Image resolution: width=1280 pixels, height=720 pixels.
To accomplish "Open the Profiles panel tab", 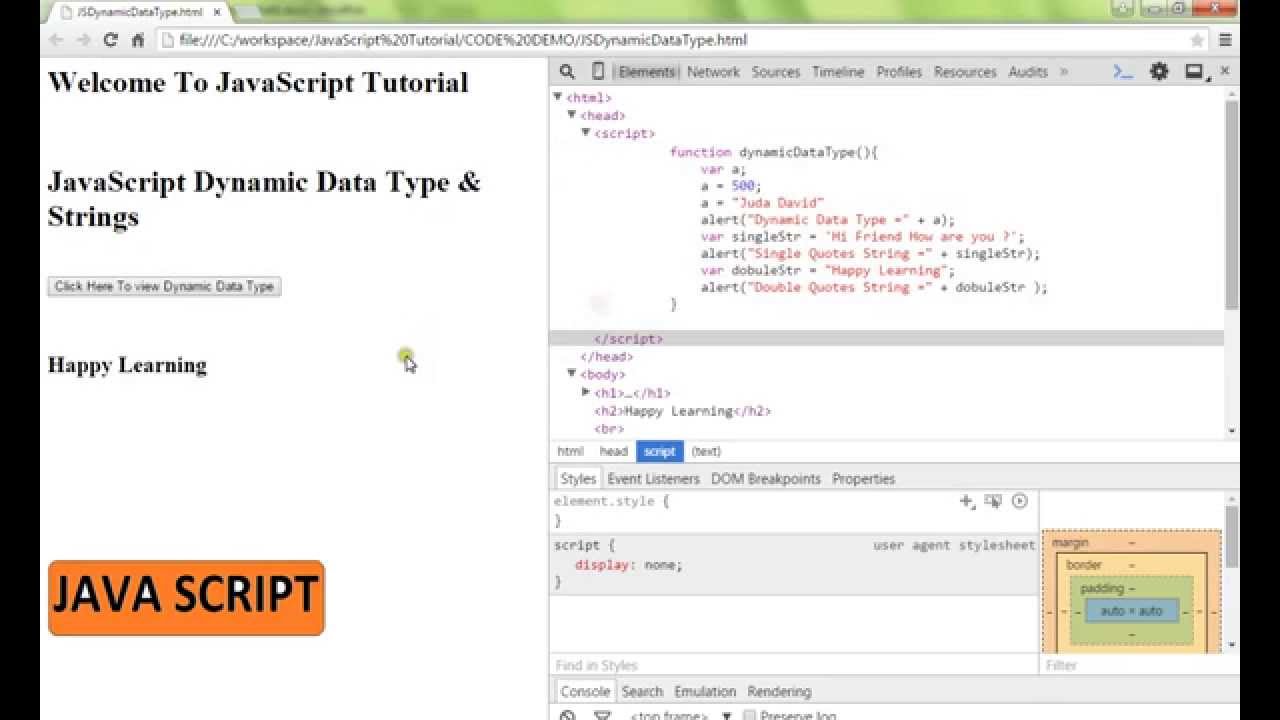I will tap(899, 72).
